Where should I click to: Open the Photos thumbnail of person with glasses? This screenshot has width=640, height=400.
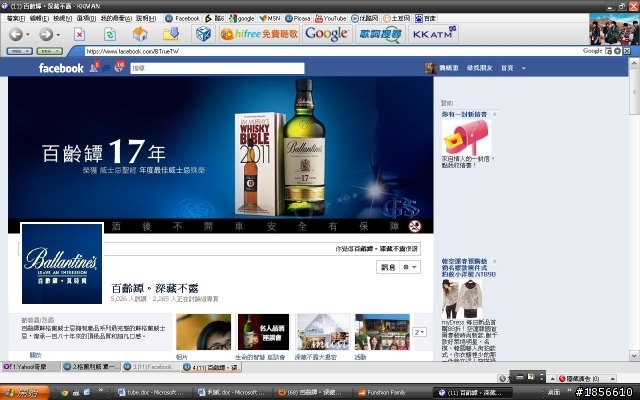[203, 332]
